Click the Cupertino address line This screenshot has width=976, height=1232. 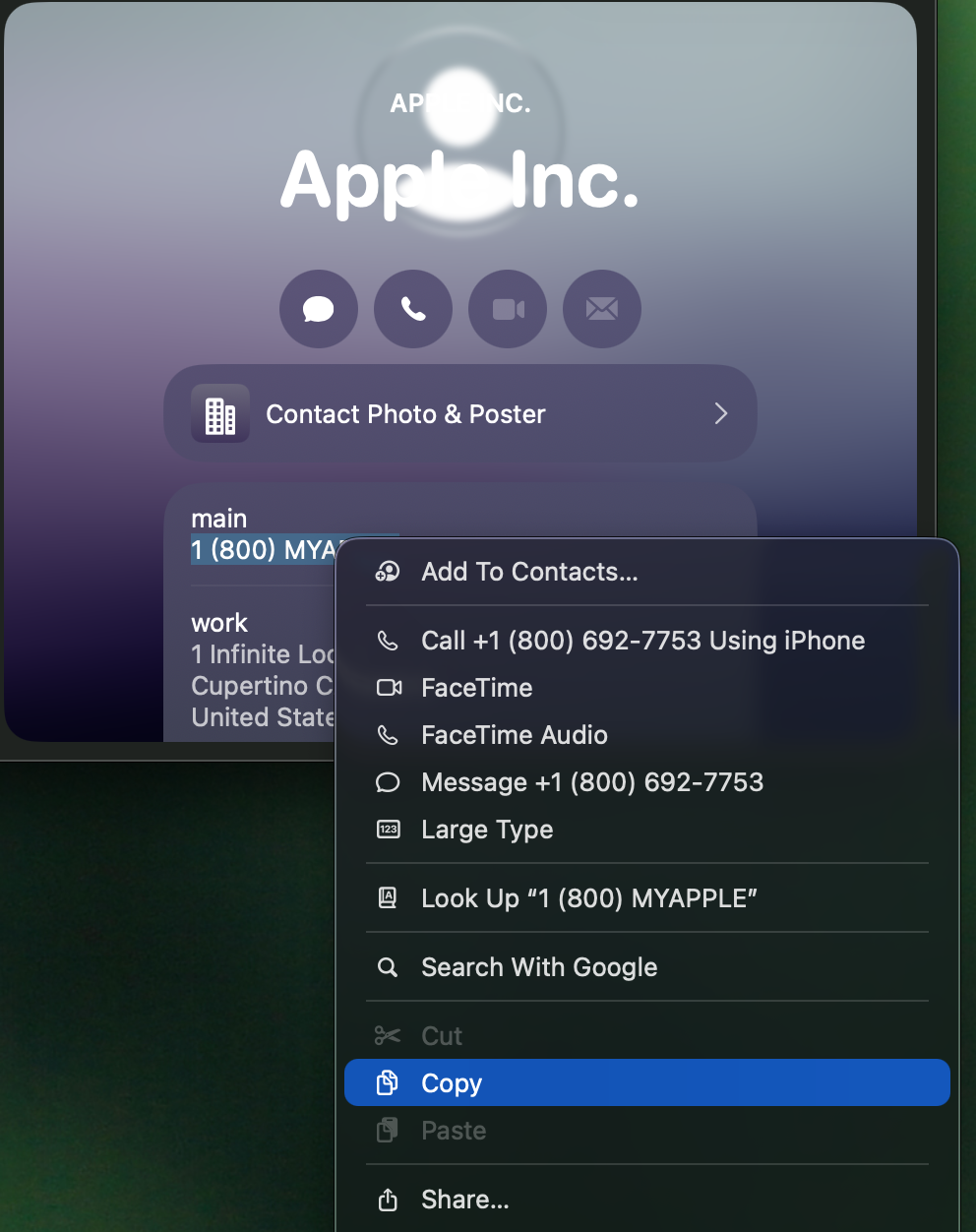pyautogui.click(x=264, y=686)
